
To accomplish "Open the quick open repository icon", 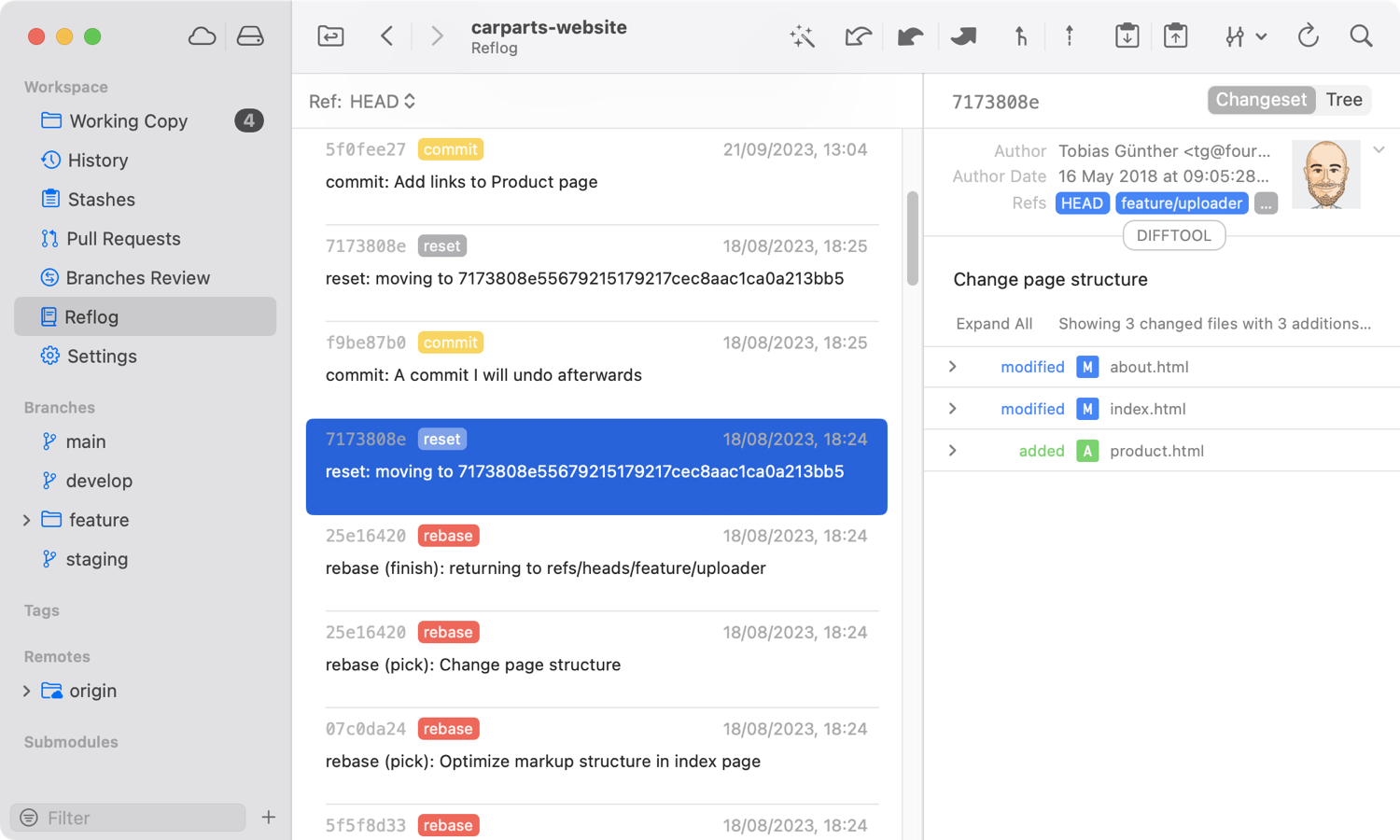I will tap(330, 36).
